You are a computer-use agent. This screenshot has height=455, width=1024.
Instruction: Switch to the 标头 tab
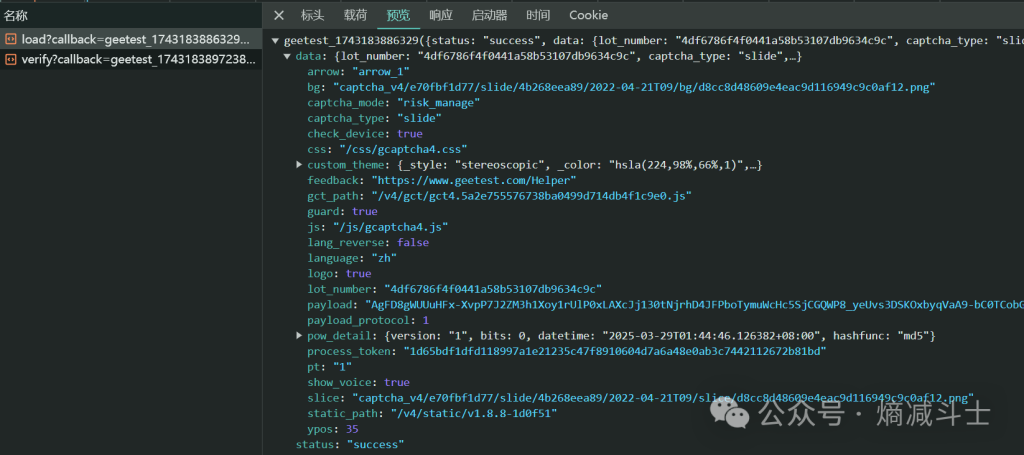pos(313,15)
